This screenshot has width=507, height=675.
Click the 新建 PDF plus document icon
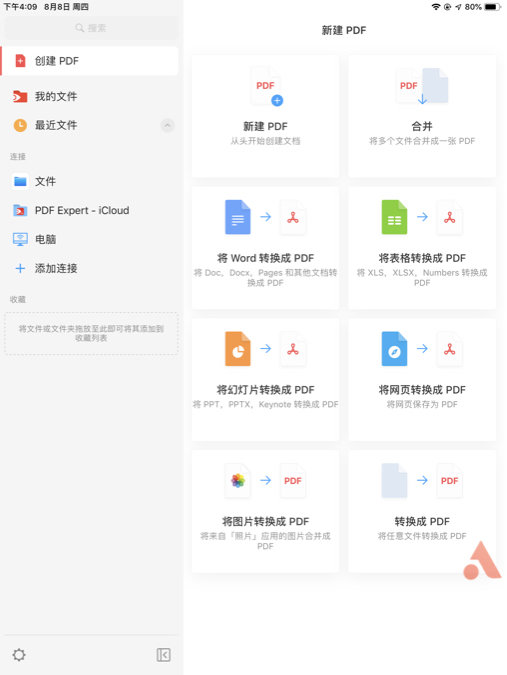[x=266, y=87]
